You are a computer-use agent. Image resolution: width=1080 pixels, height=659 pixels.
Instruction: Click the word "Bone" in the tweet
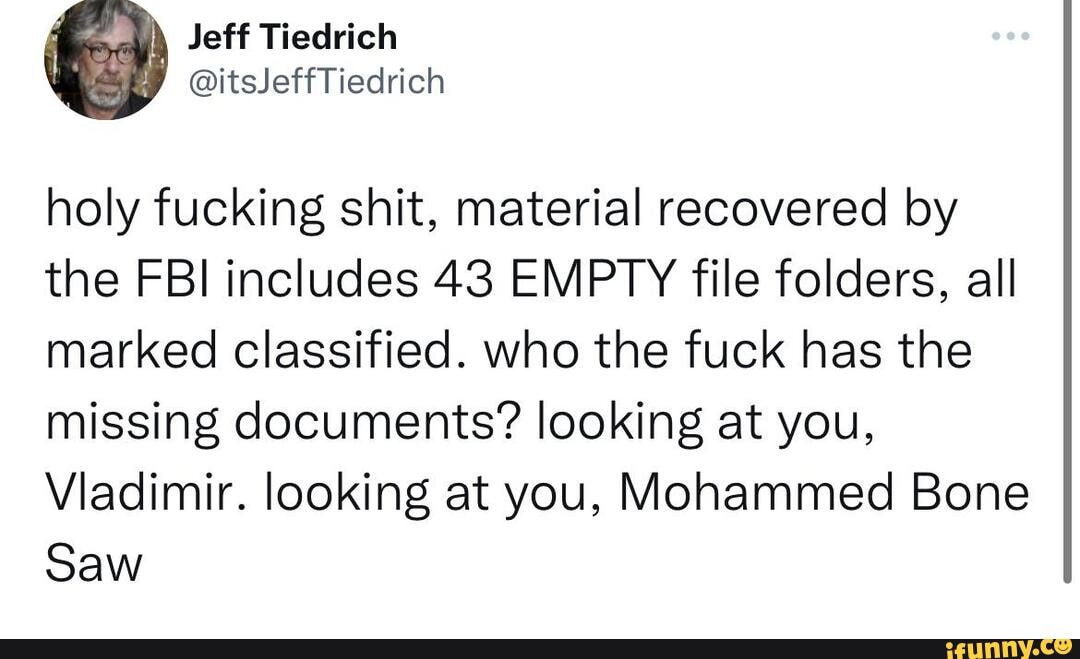click(x=965, y=494)
